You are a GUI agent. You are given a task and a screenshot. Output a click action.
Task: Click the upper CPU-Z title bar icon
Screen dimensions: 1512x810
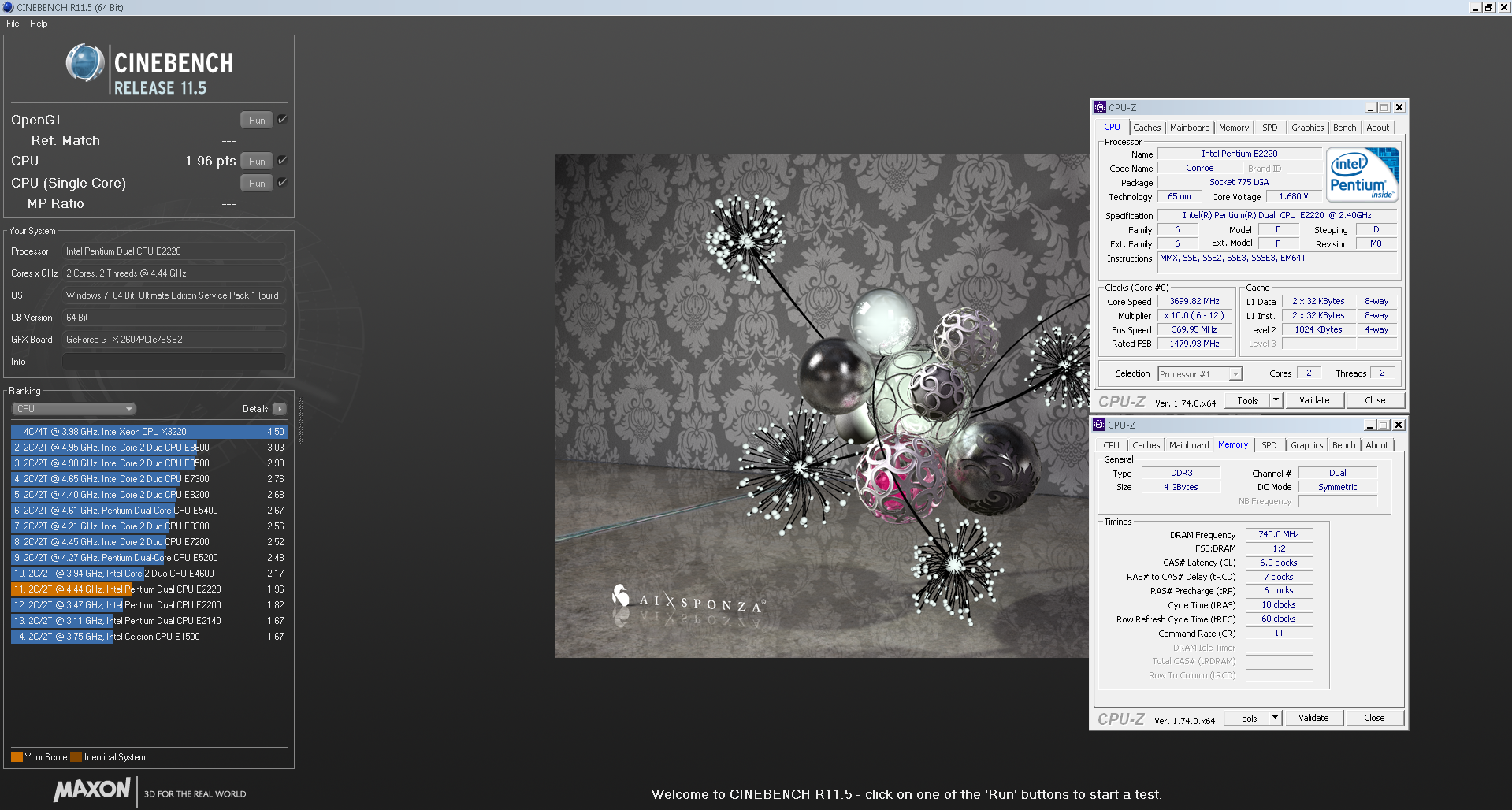coord(1100,107)
